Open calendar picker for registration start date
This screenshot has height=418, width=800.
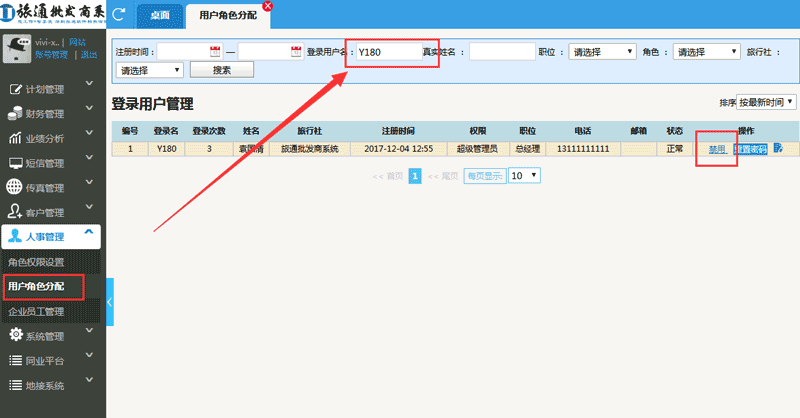click(x=215, y=51)
